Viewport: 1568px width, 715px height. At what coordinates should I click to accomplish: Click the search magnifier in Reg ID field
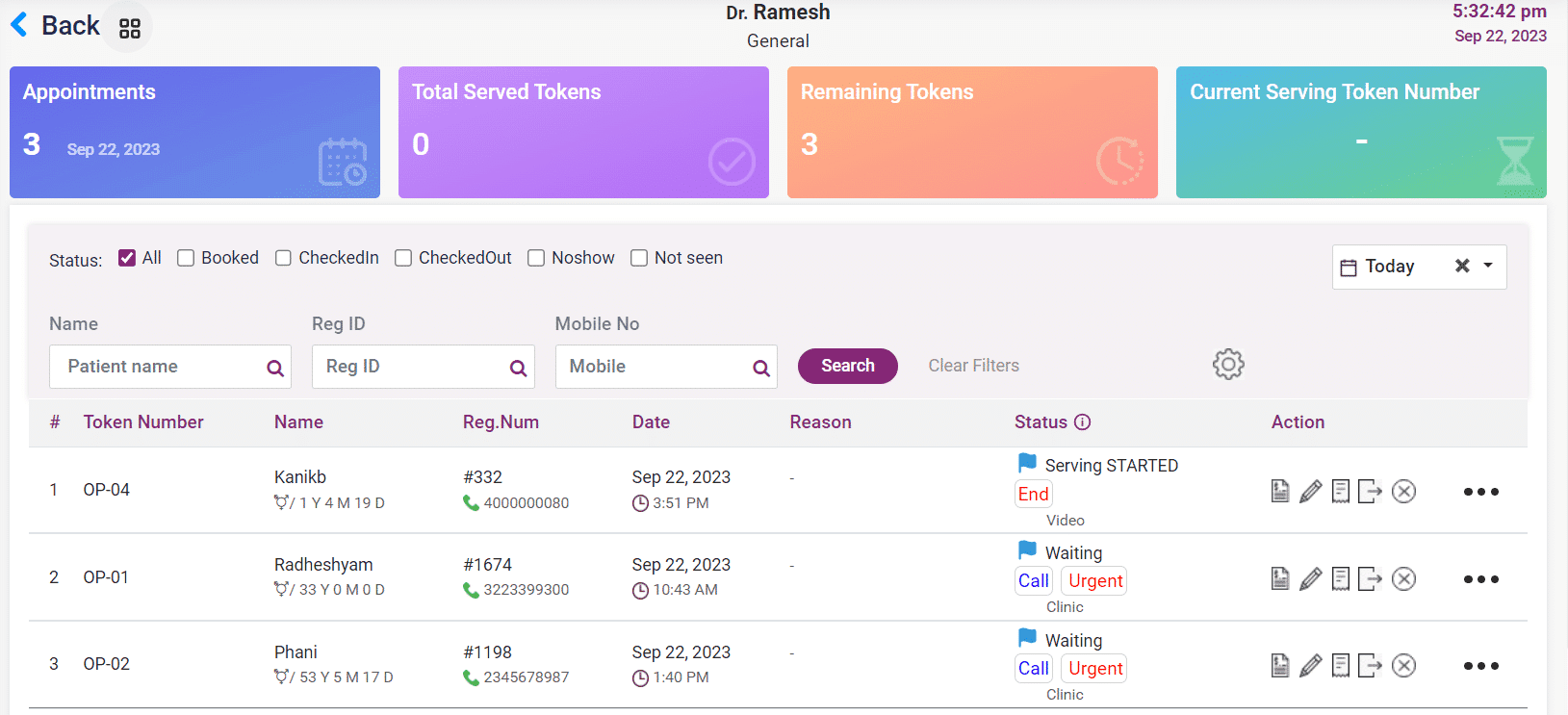coord(518,368)
